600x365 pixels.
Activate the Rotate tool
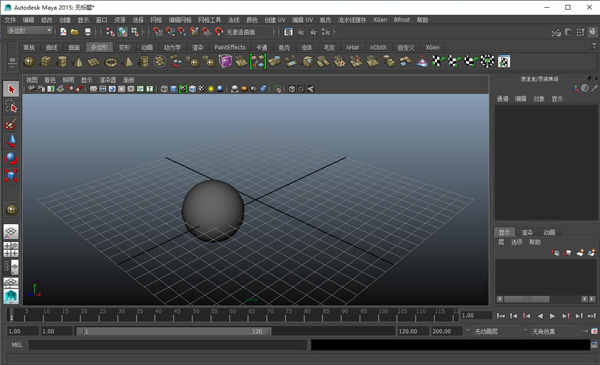pyautogui.click(x=11, y=158)
